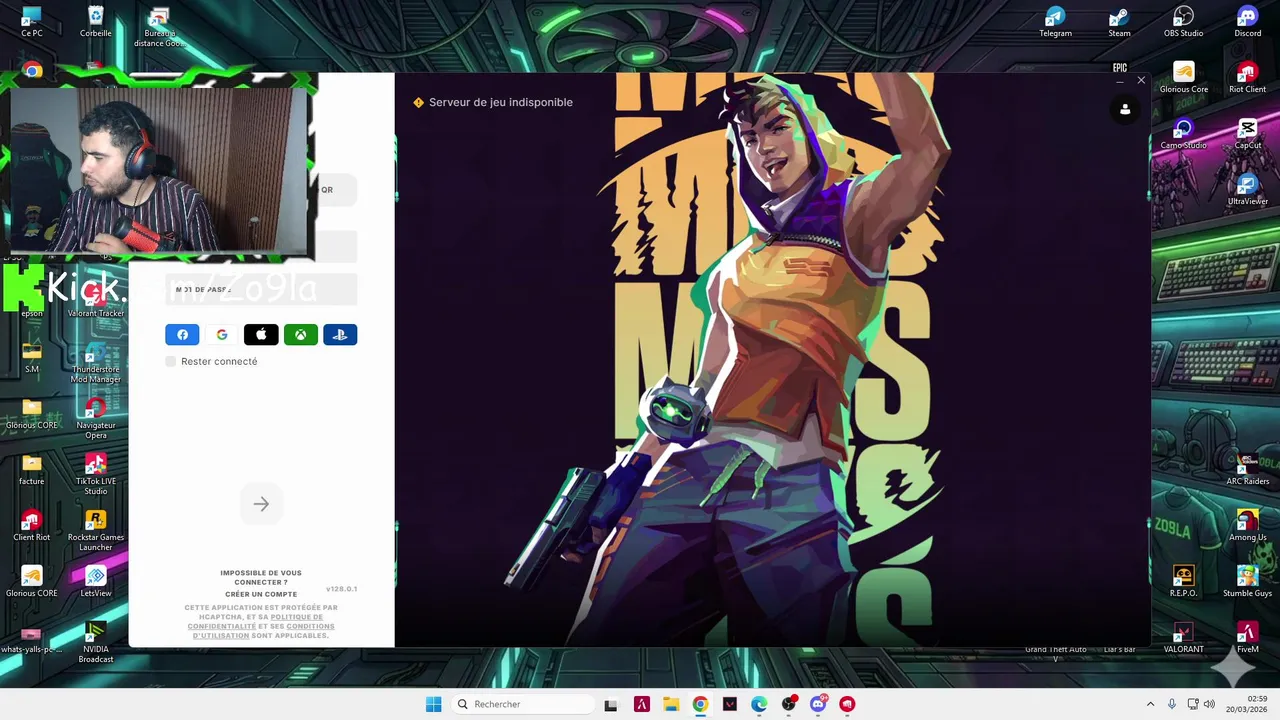Switch to Google Chrome on the taskbar
This screenshot has width=1280, height=720.
tap(700, 704)
